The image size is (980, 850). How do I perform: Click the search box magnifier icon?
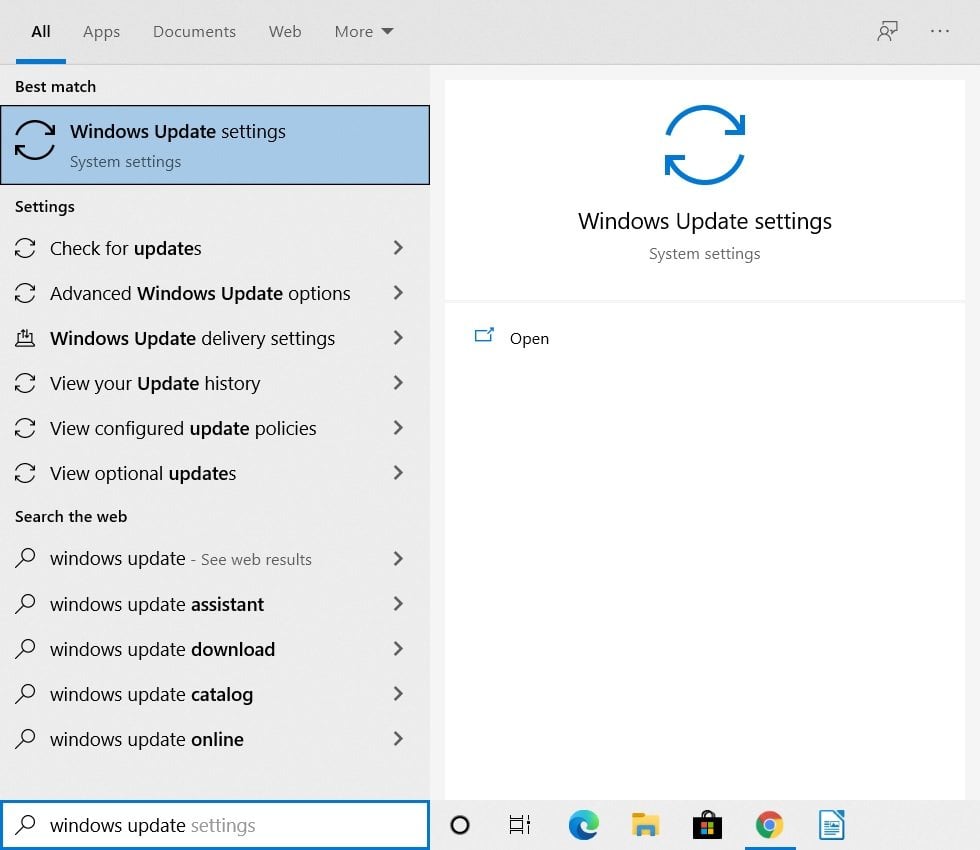(x=25, y=825)
